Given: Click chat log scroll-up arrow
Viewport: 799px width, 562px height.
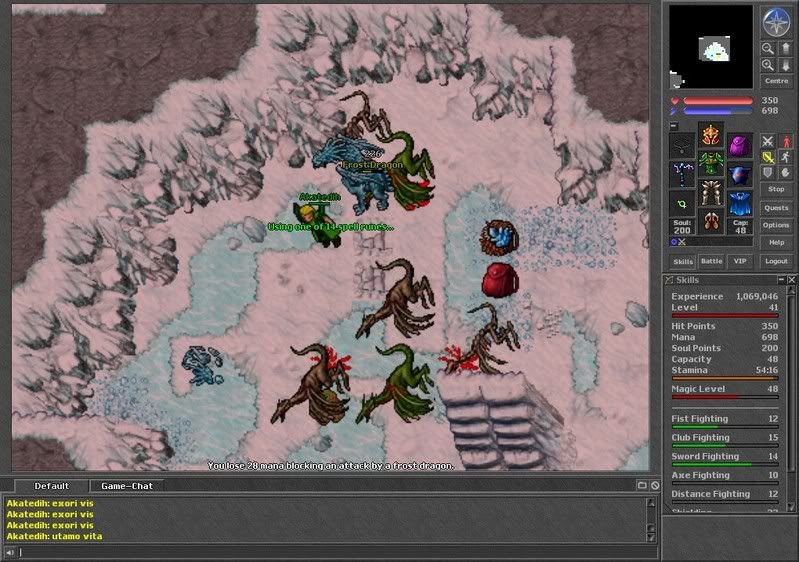Looking at the screenshot, I should 651,503.
